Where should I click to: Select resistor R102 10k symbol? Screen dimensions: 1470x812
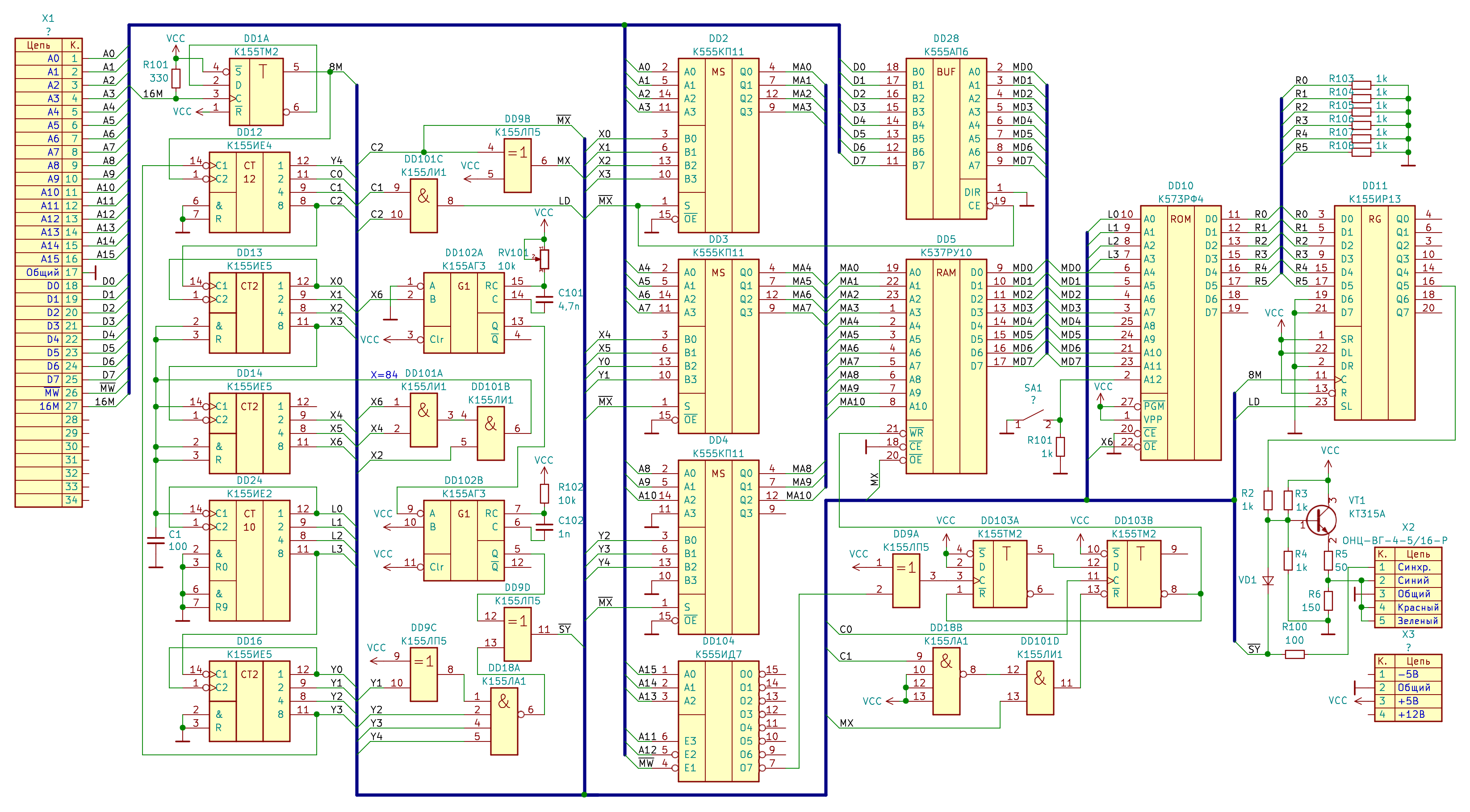click(544, 493)
